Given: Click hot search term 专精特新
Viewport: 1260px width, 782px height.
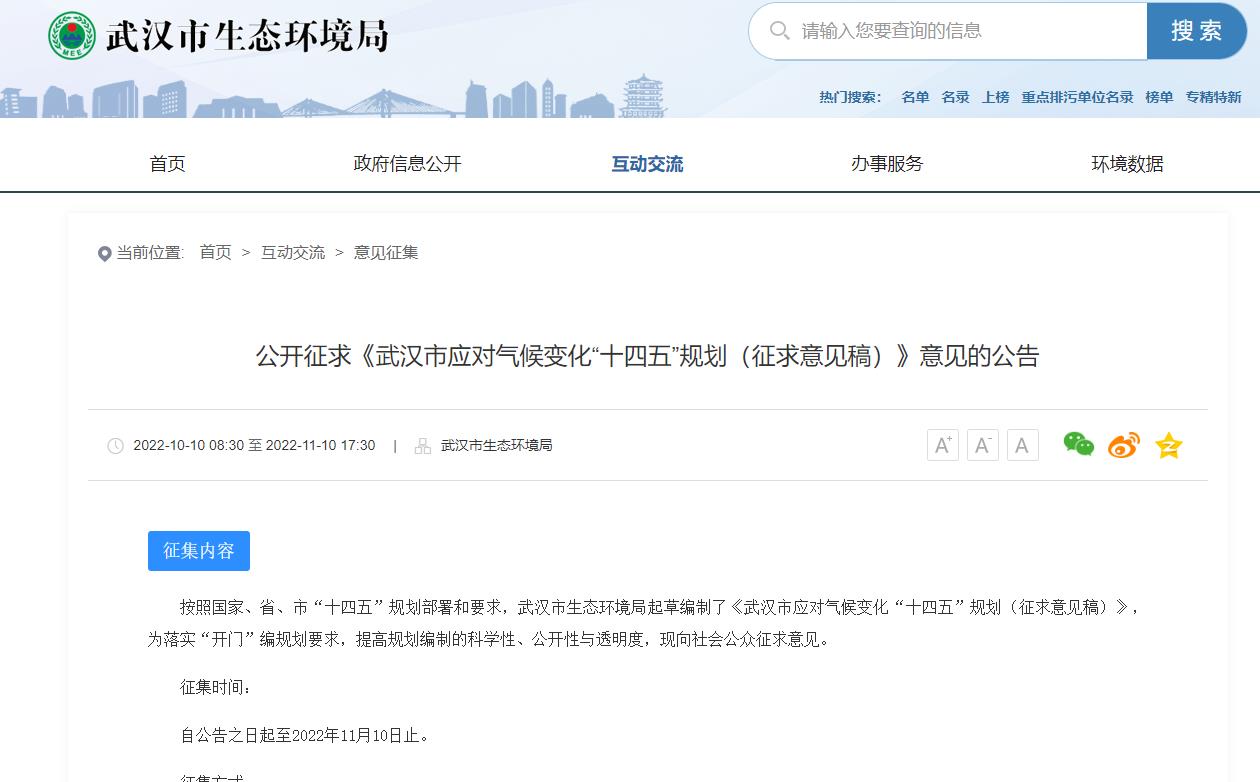Looking at the screenshot, I should (x=1213, y=97).
